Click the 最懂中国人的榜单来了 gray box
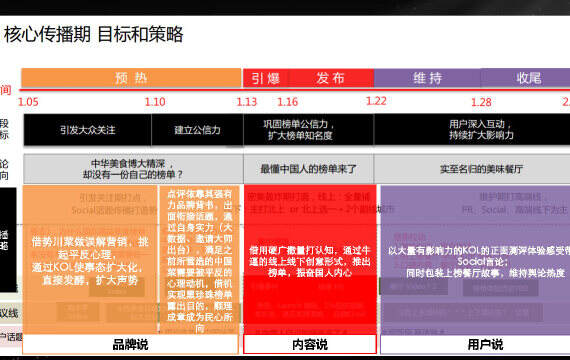Screen dimensions: 570x360 [x=309, y=169]
